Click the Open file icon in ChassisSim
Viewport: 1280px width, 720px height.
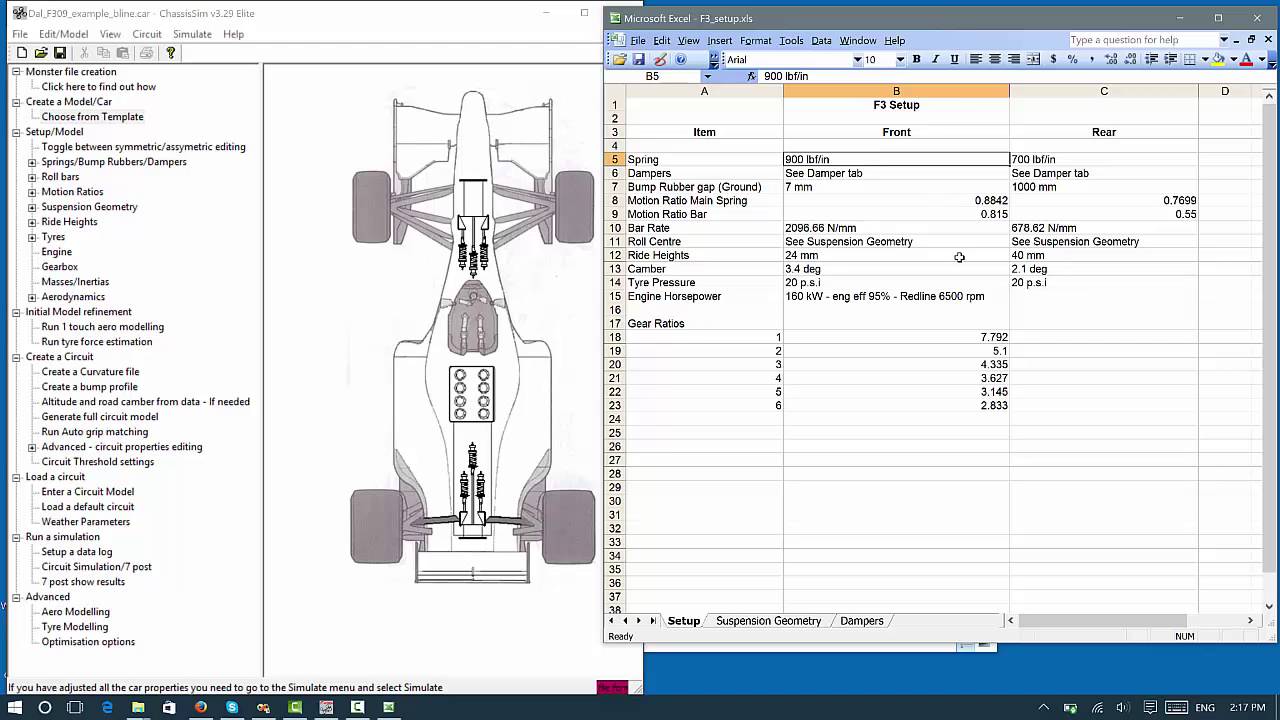click(41, 53)
